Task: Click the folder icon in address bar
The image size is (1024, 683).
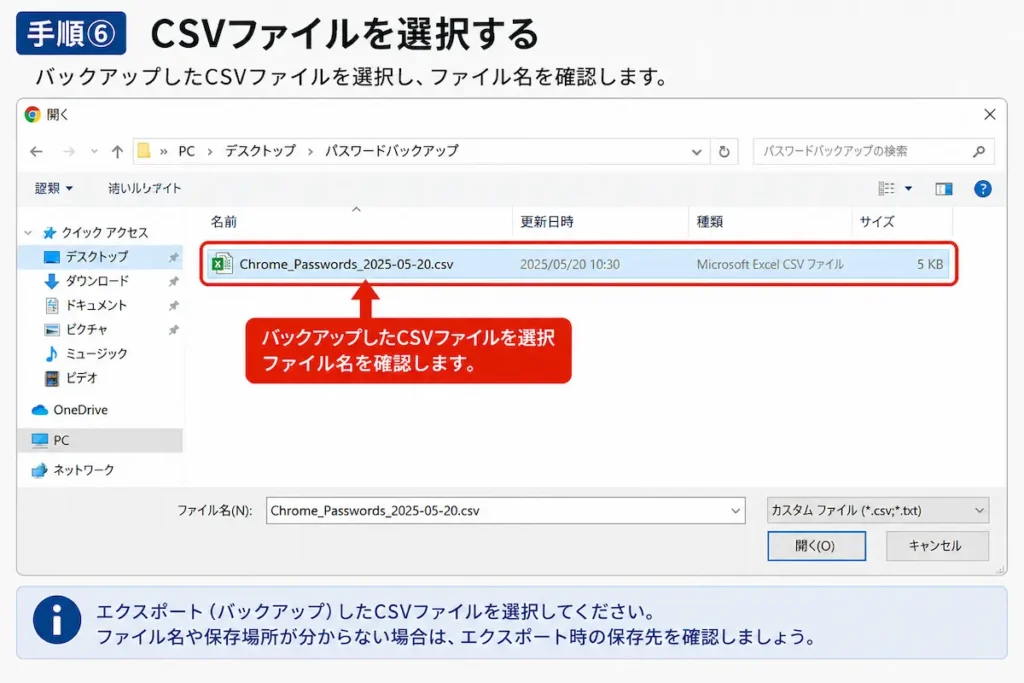Action: pos(144,151)
